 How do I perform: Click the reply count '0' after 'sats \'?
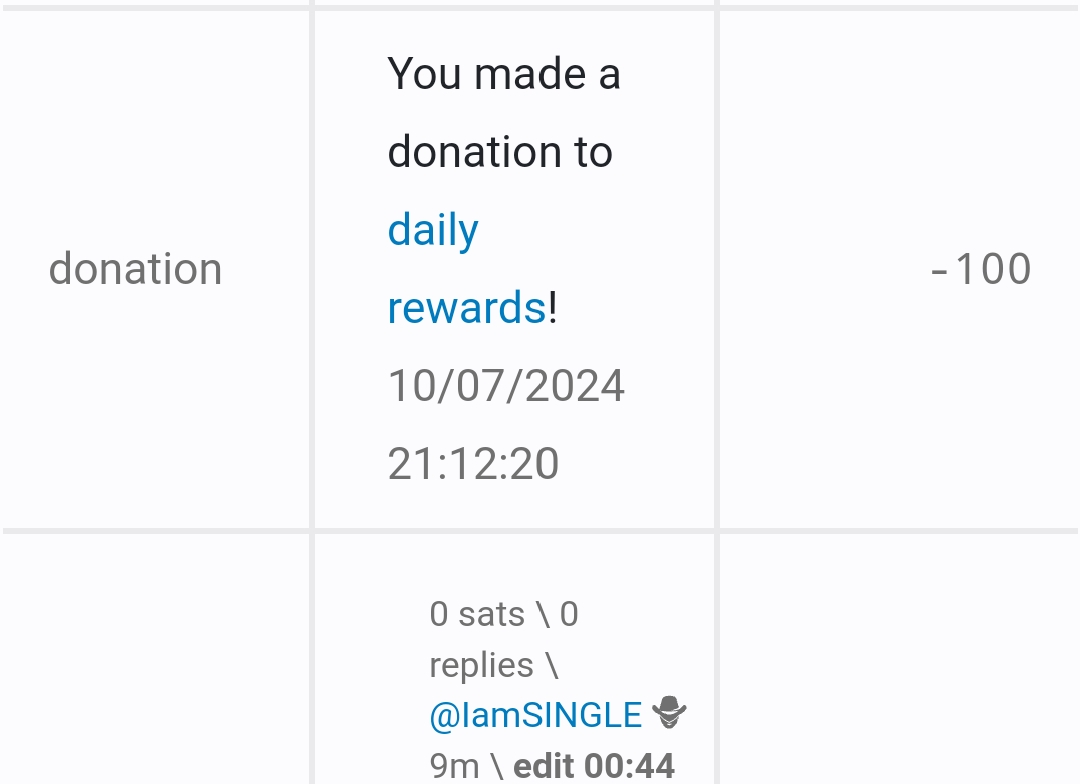coord(569,614)
